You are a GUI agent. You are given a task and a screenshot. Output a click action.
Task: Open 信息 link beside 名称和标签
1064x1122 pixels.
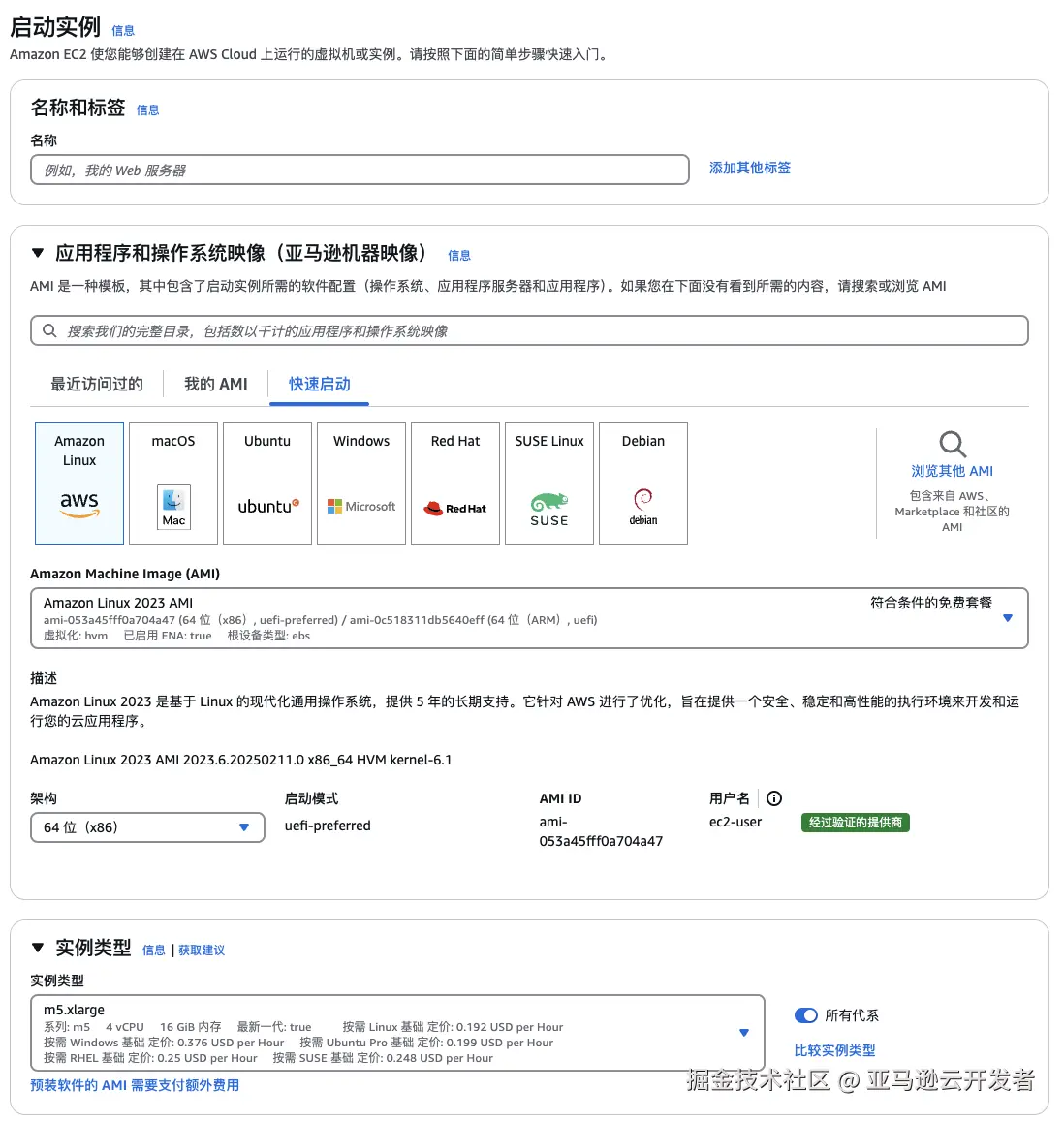(147, 110)
